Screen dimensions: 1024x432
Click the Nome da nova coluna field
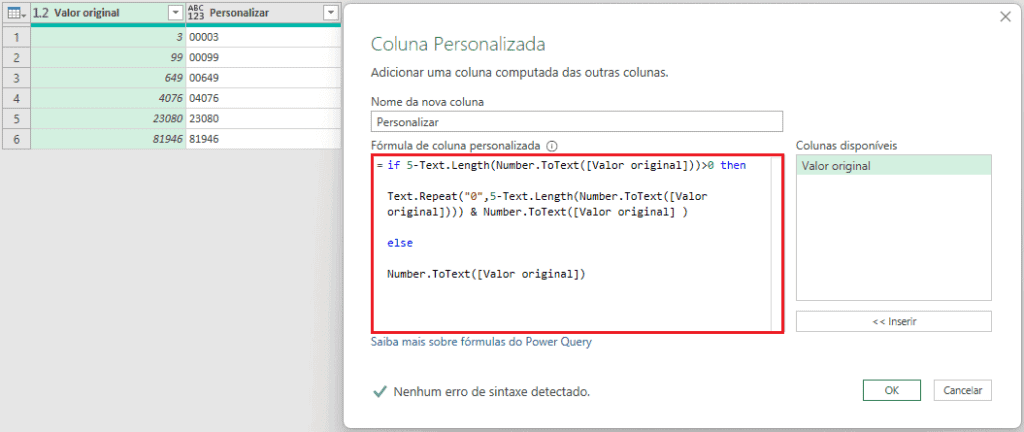pos(577,121)
